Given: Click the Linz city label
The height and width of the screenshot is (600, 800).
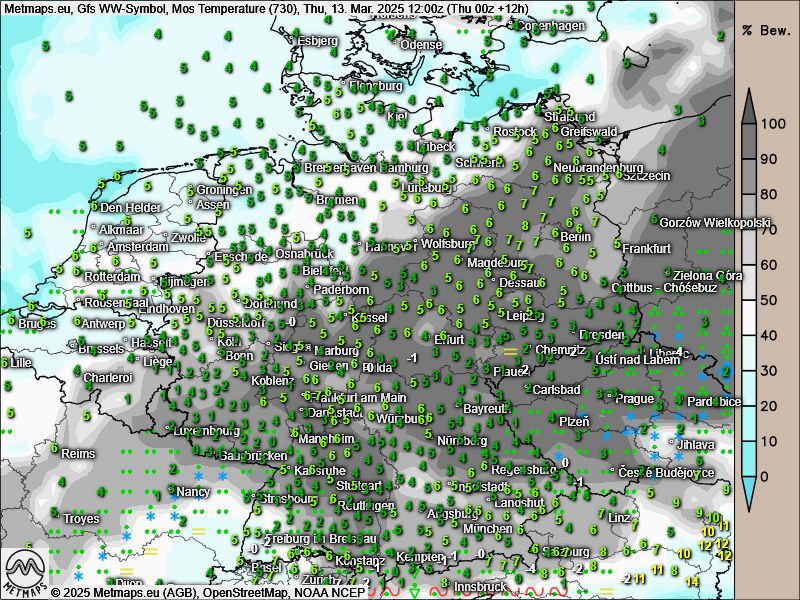Looking at the screenshot, I should point(620,517).
